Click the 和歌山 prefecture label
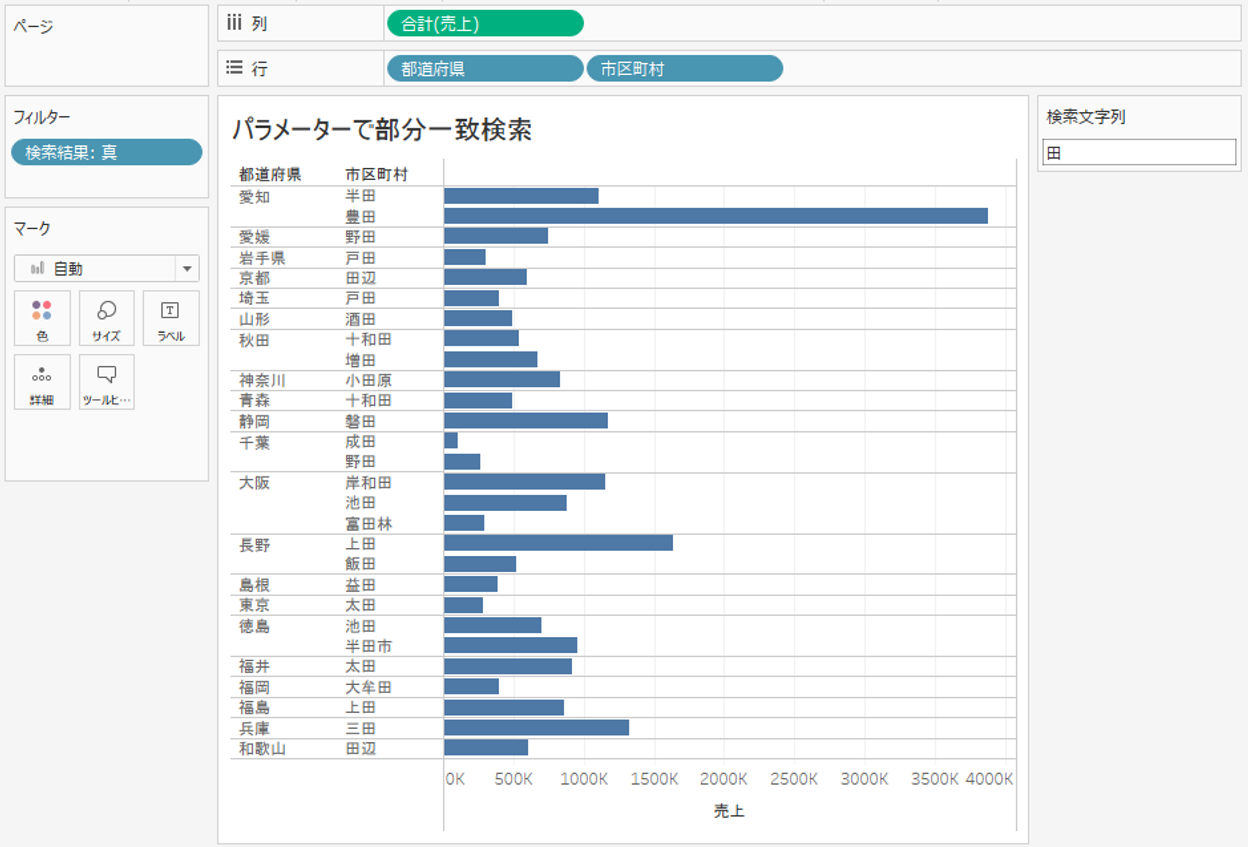Image resolution: width=1248 pixels, height=847 pixels. click(262, 748)
